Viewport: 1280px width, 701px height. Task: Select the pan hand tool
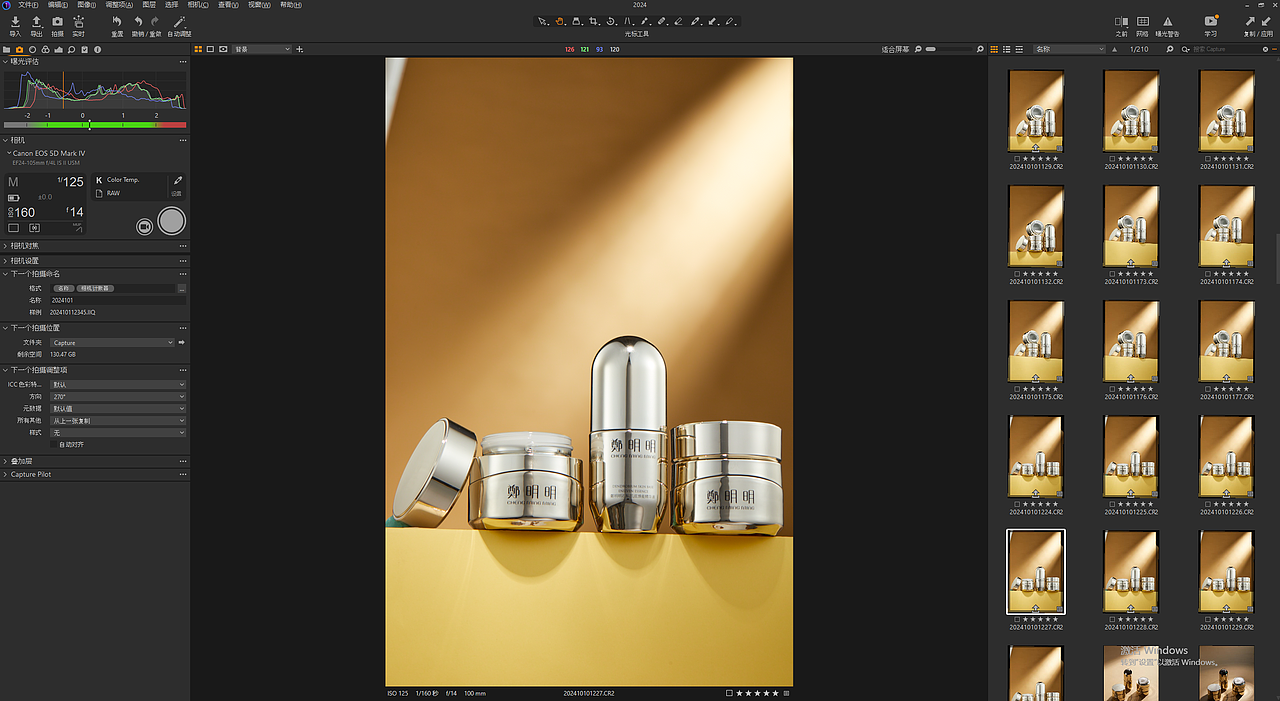coord(560,21)
